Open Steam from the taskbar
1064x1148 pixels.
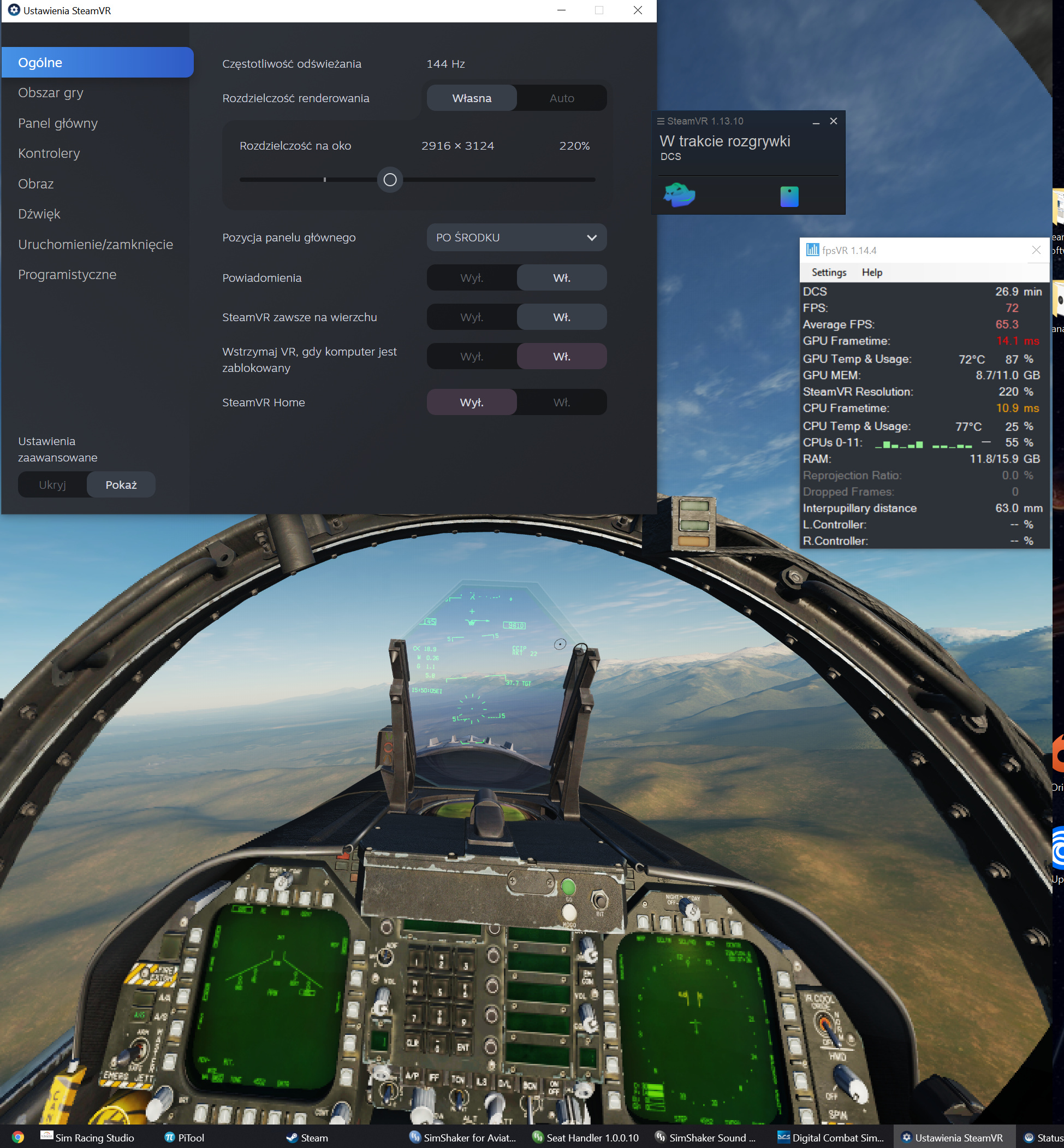tap(307, 1138)
